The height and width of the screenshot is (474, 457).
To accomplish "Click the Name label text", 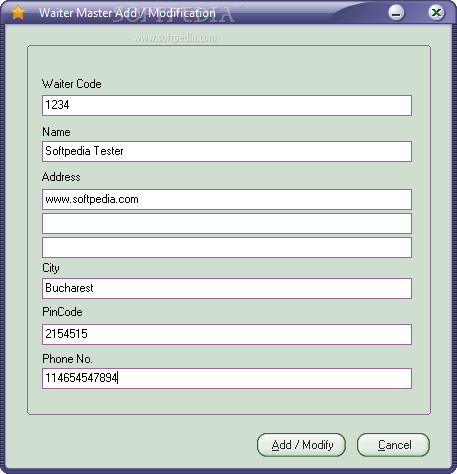I will [x=56, y=132].
